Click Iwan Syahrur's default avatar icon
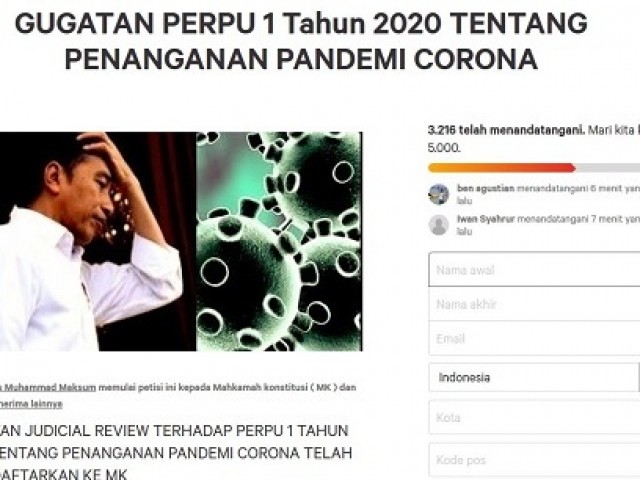Image resolution: width=640 pixels, height=480 pixels. pyautogui.click(x=439, y=225)
